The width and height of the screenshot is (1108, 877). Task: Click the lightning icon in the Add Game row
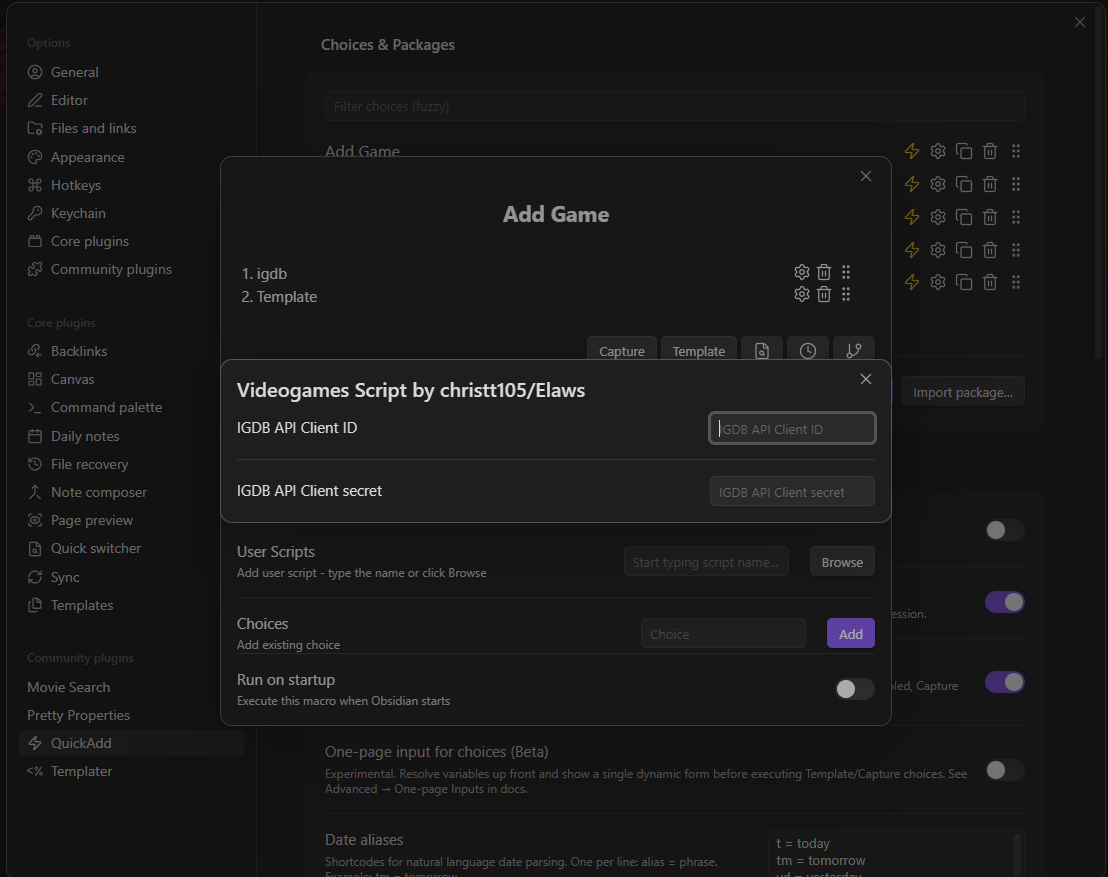(912, 151)
